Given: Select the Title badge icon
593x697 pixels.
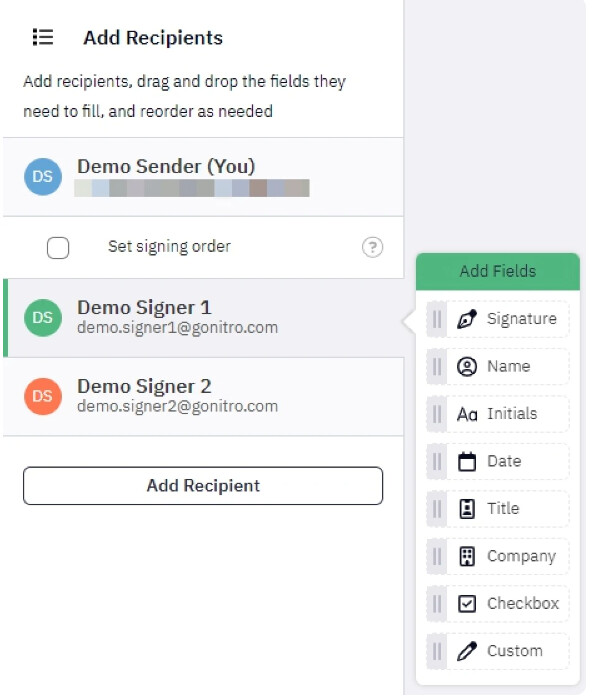Looking at the screenshot, I should [467, 509].
